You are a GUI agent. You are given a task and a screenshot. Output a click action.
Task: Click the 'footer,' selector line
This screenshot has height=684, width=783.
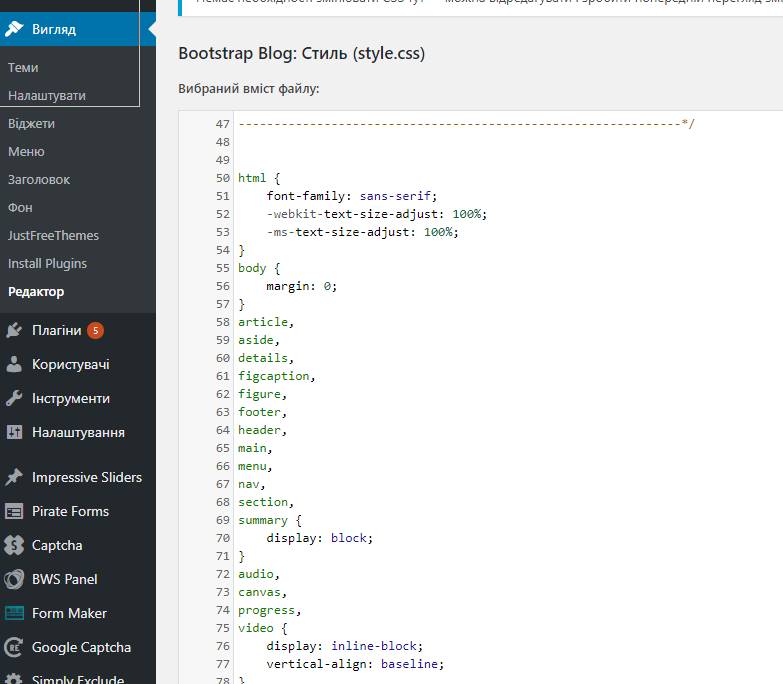click(263, 412)
